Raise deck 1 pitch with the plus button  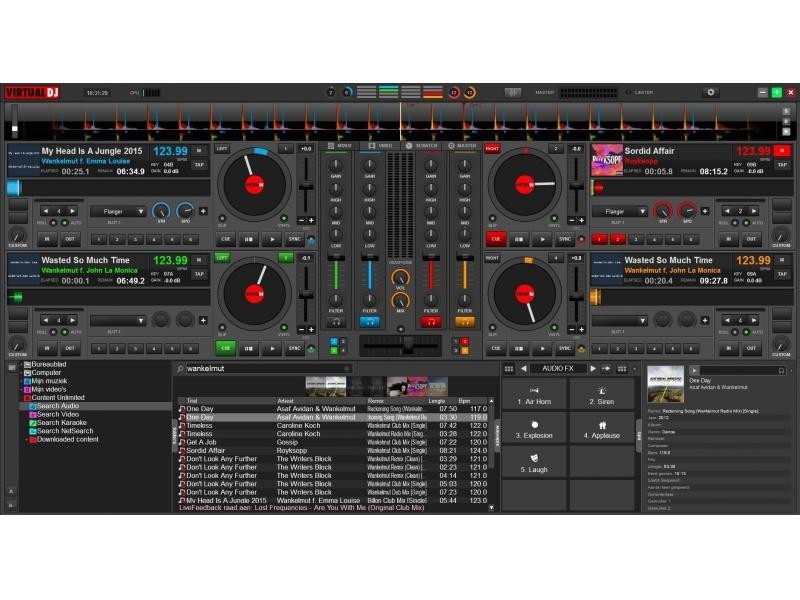point(311,220)
